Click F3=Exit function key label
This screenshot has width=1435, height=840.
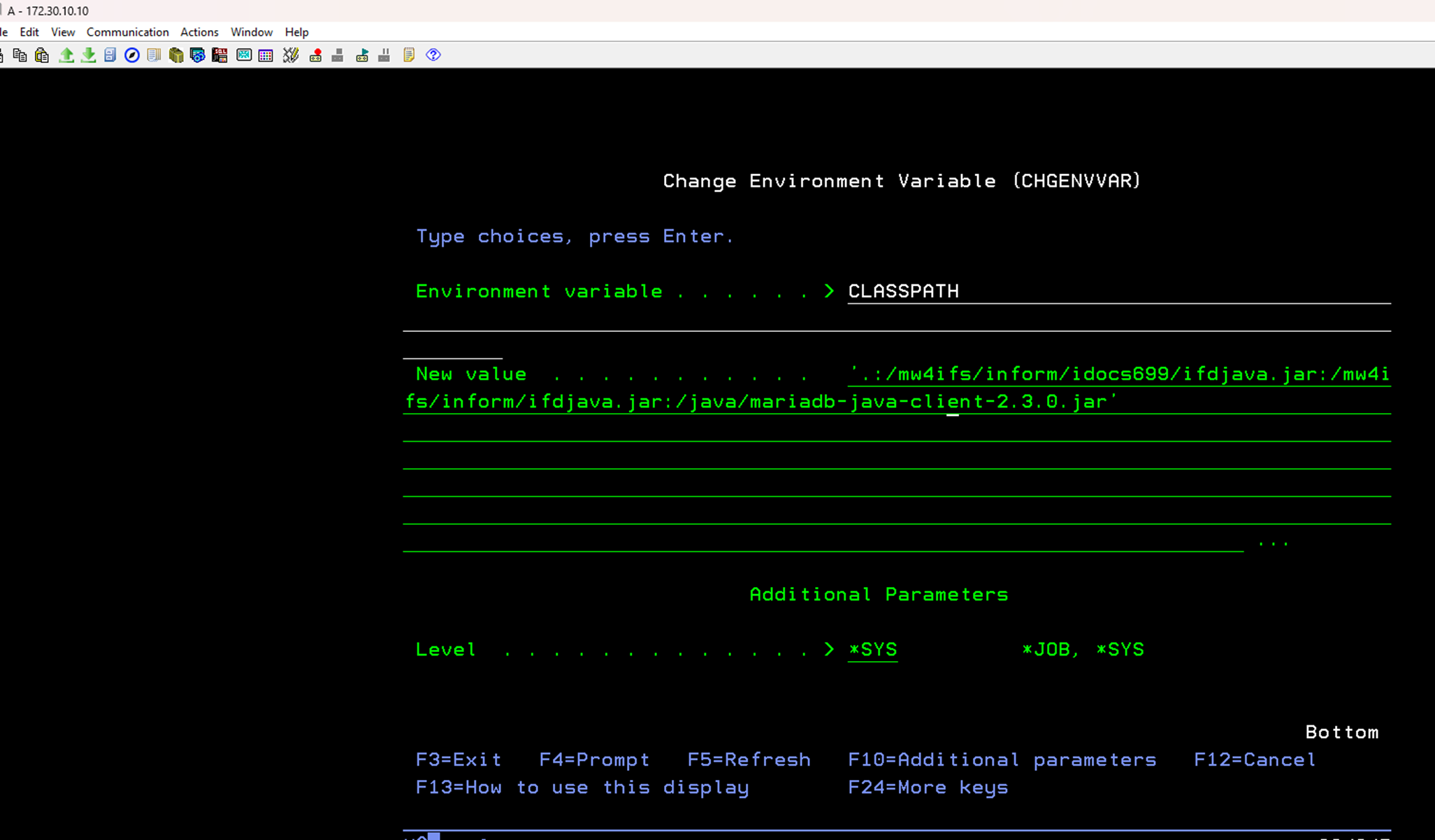[459, 760]
